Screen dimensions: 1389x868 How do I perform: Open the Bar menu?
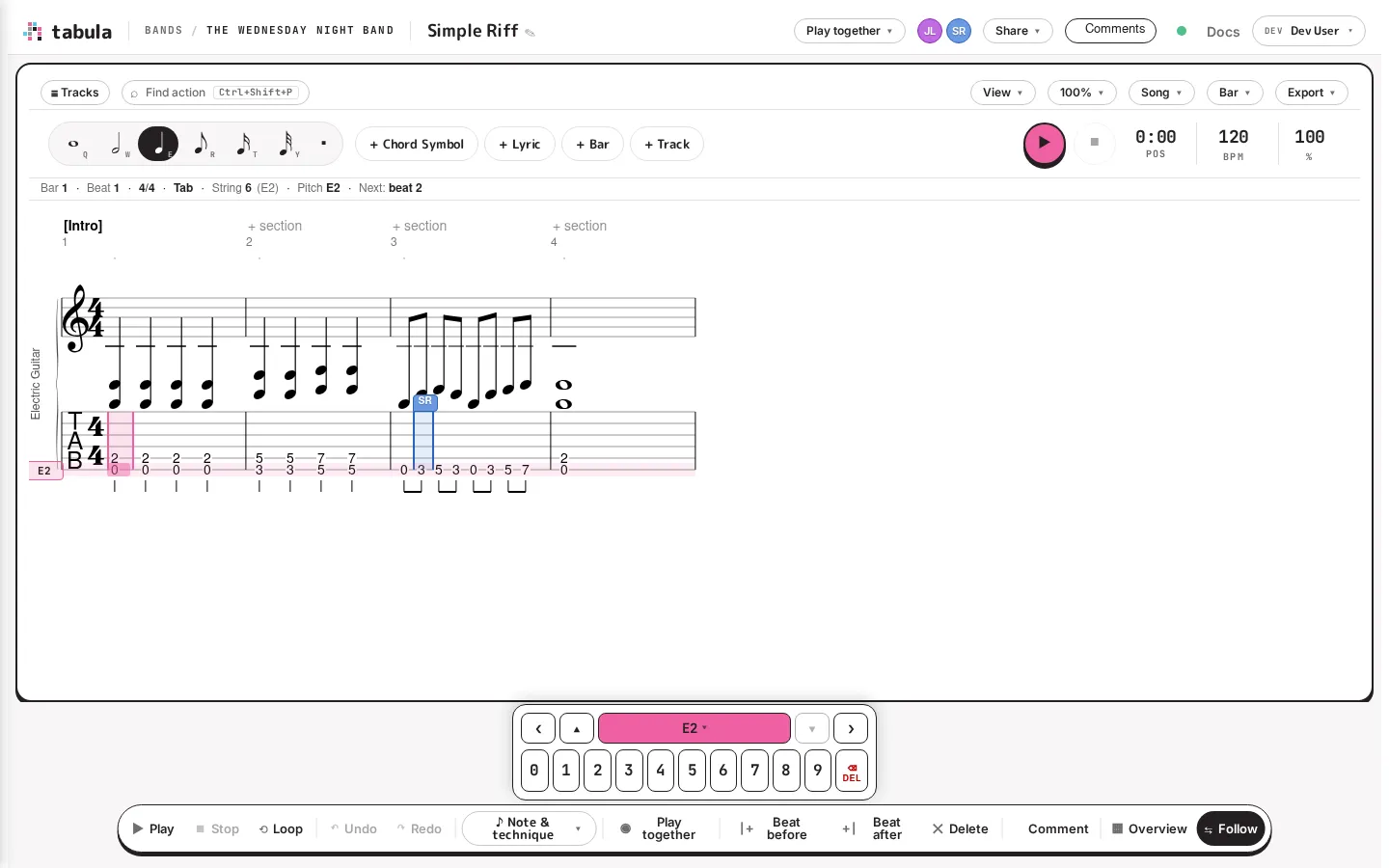point(1235,93)
